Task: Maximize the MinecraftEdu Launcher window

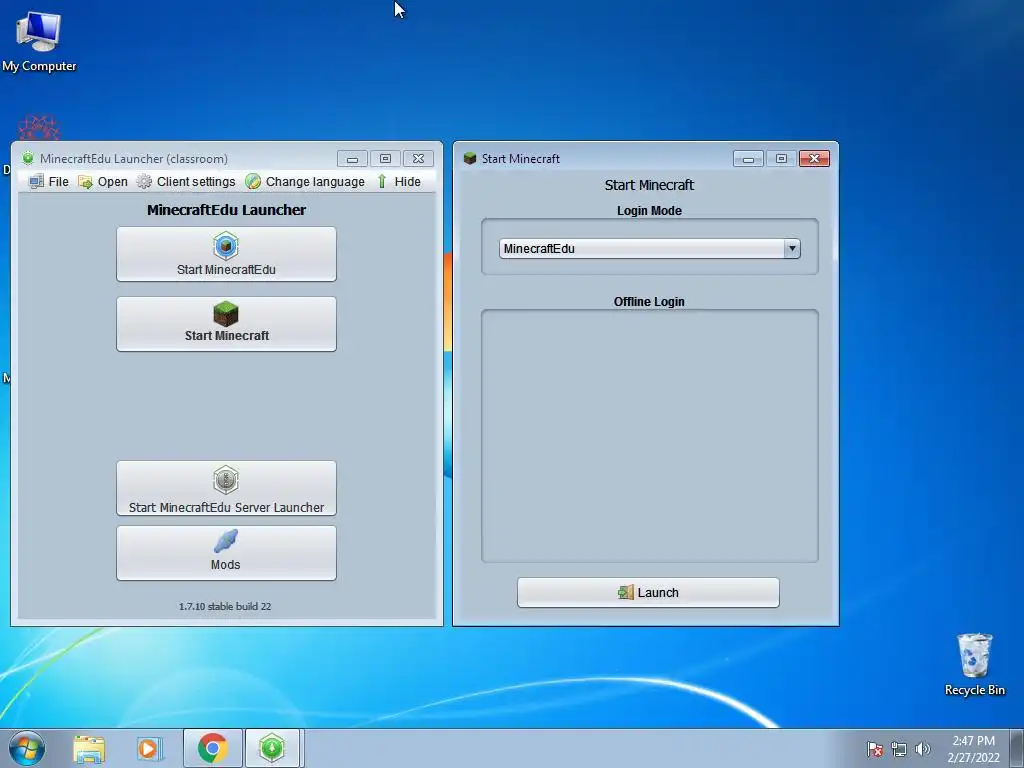Action: pos(385,159)
